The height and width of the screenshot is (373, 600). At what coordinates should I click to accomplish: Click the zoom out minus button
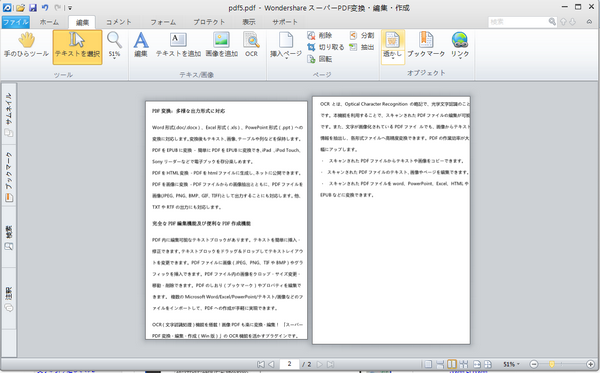[x=534, y=364]
